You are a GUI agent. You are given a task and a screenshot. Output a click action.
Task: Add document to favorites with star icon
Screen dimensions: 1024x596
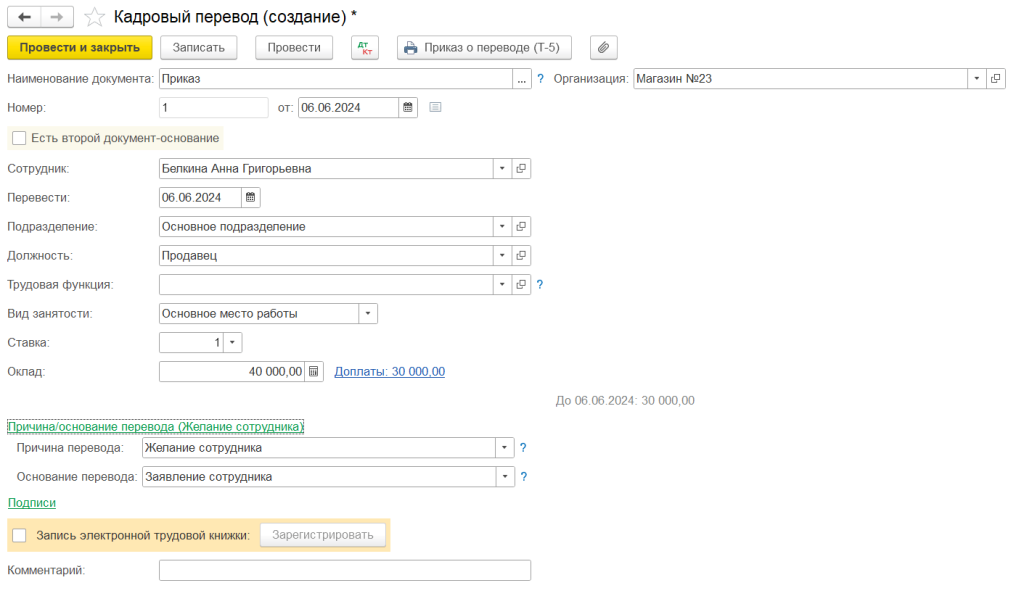[94, 17]
